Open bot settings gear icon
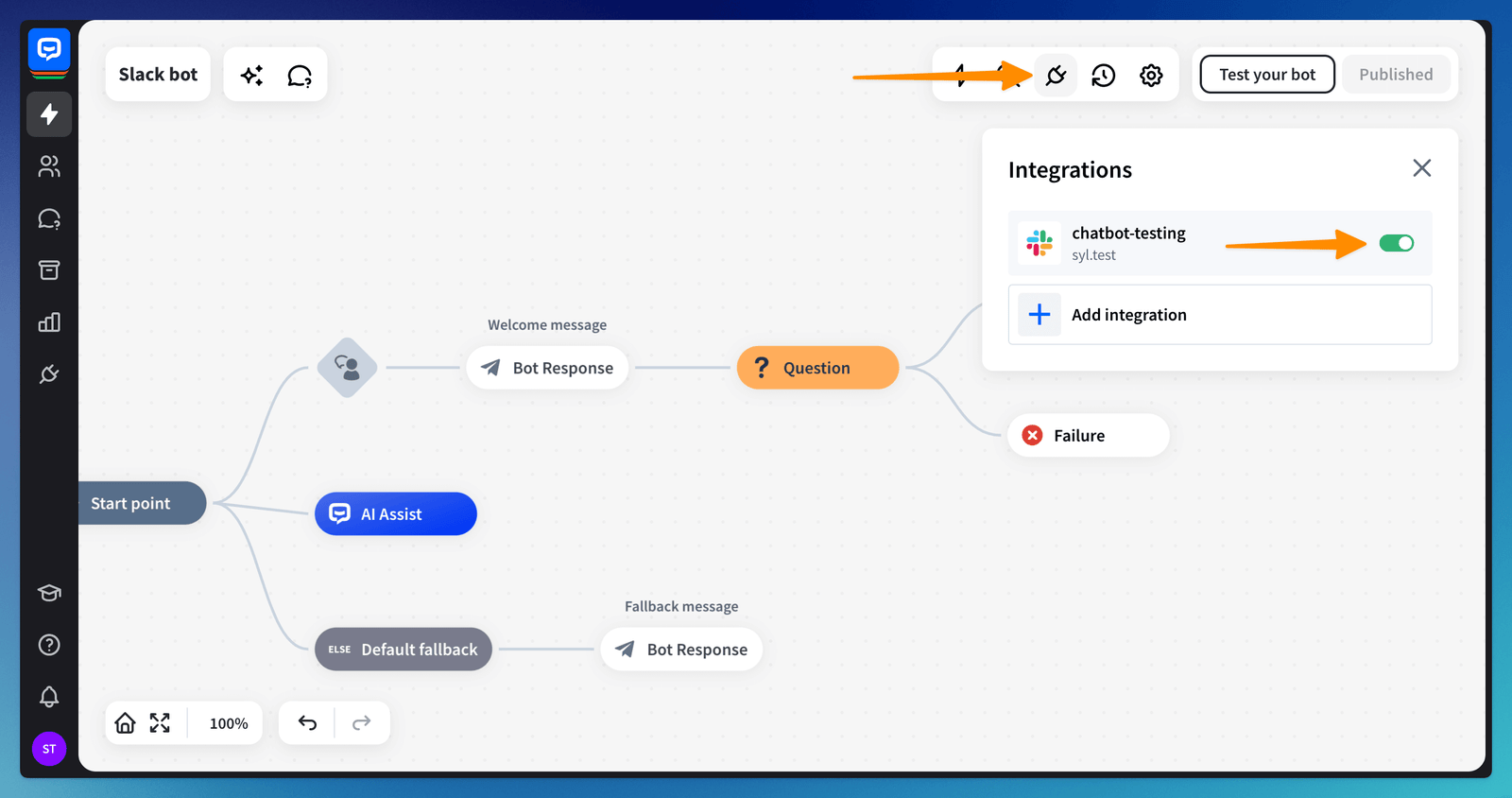Image resolution: width=1512 pixels, height=798 pixels. click(1150, 75)
